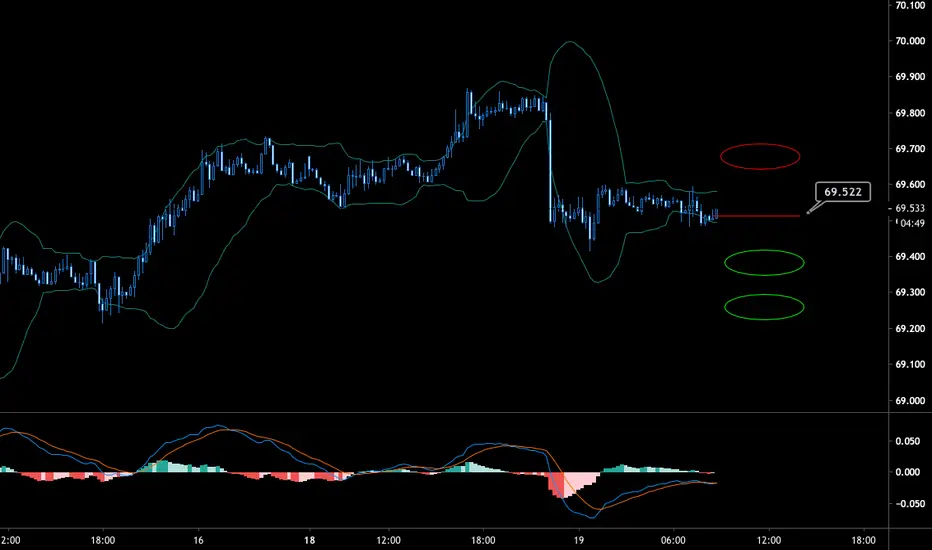Click the 0.000 MACD axis label
The height and width of the screenshot is (550, 932).
[908, 472]
